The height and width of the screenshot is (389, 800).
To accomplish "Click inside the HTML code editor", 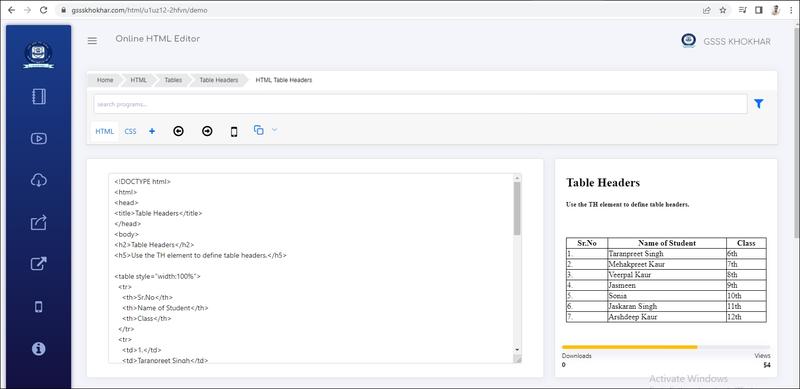I will 311,269.
